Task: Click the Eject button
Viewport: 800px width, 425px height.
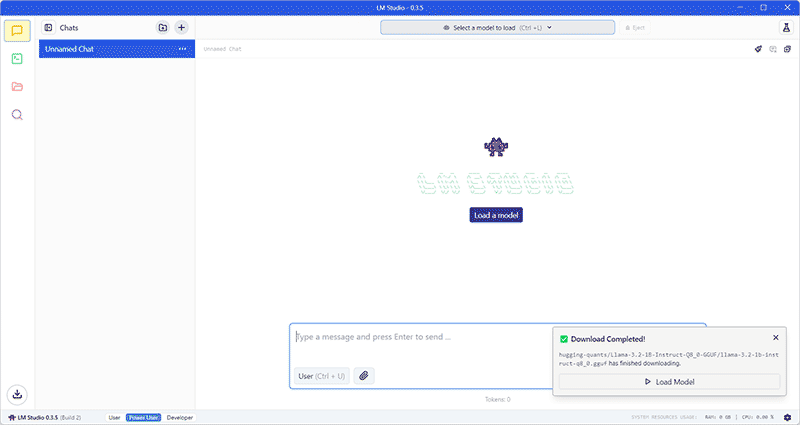Action: (635, 28)
